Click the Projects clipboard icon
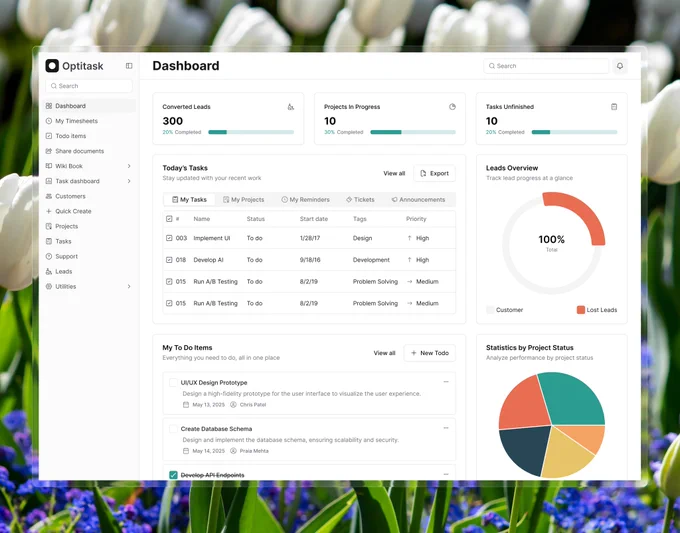Screen dimensions: 680x533 (x=49, y=226)
